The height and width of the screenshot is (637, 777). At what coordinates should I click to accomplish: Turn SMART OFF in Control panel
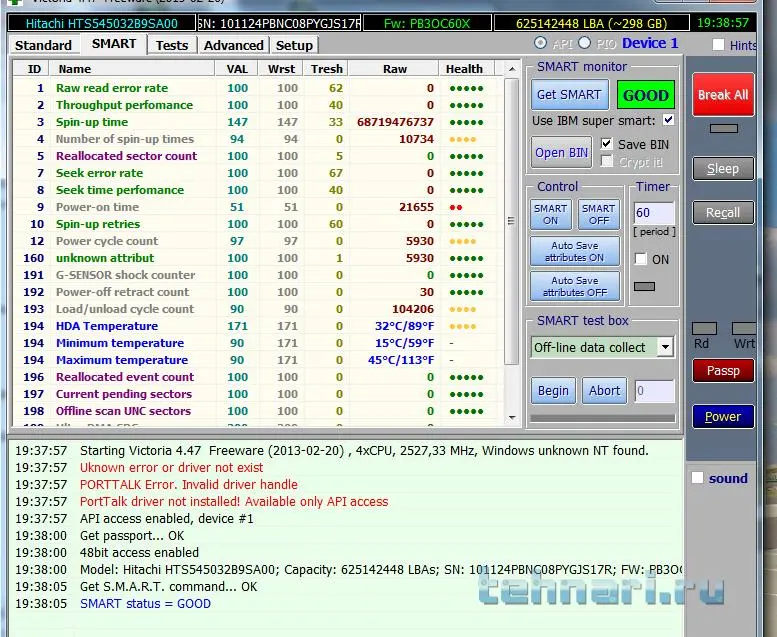coord(598,214)
